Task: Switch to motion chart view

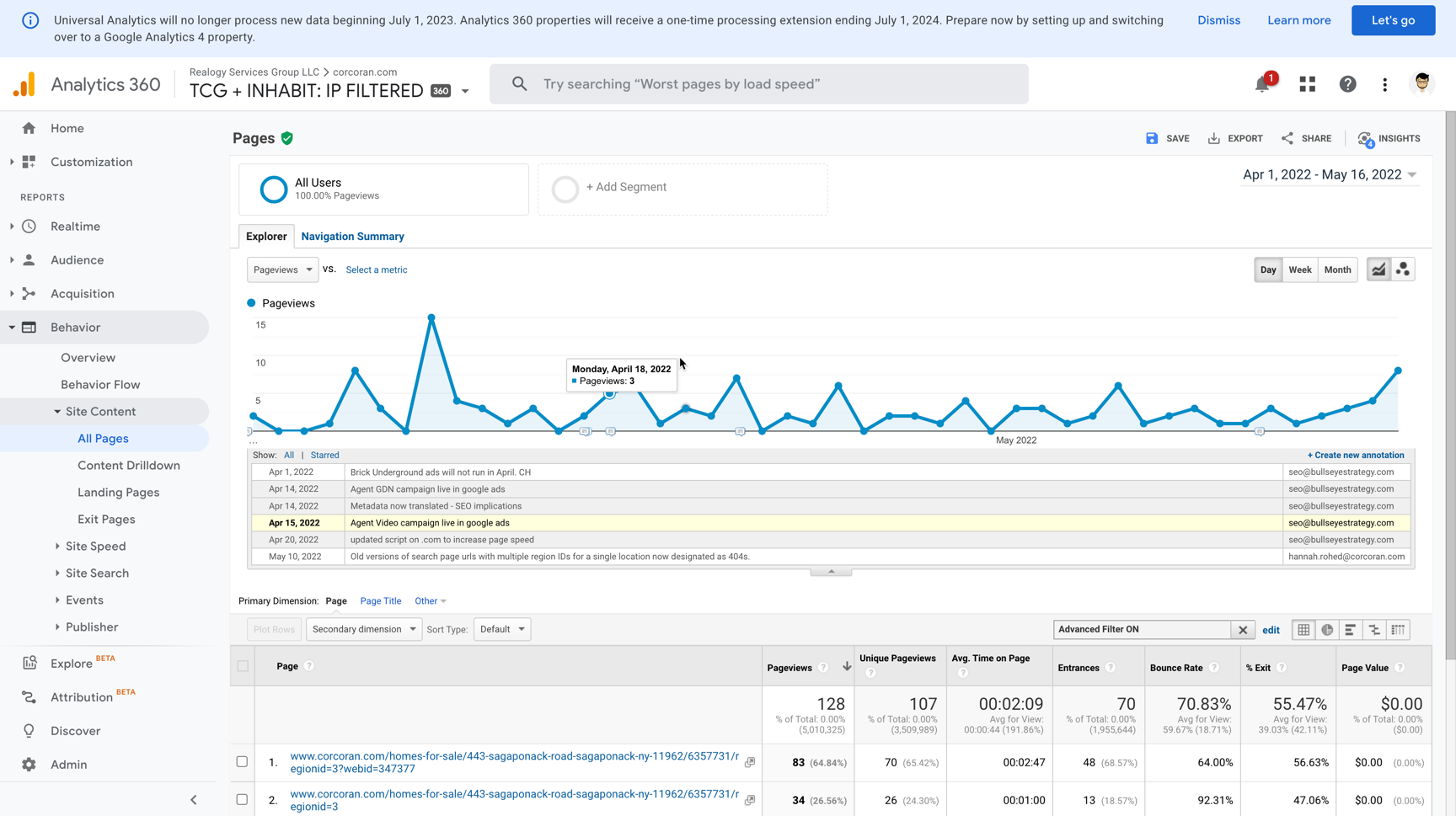Action: click(1402, 269)
